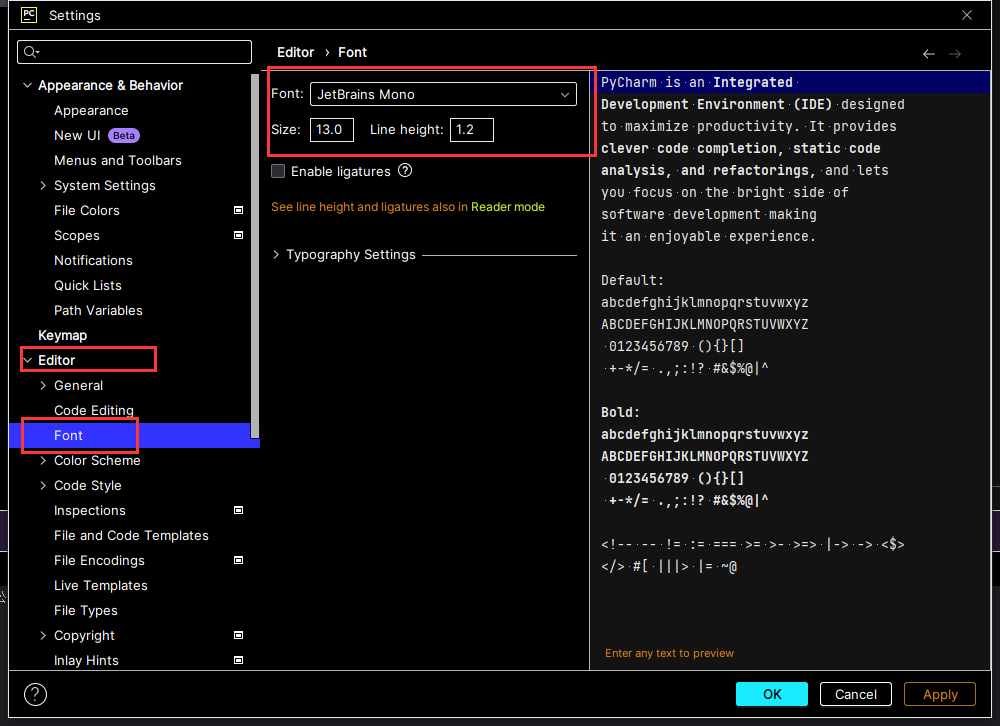Click the forward navigation arrow

[955, 54]
